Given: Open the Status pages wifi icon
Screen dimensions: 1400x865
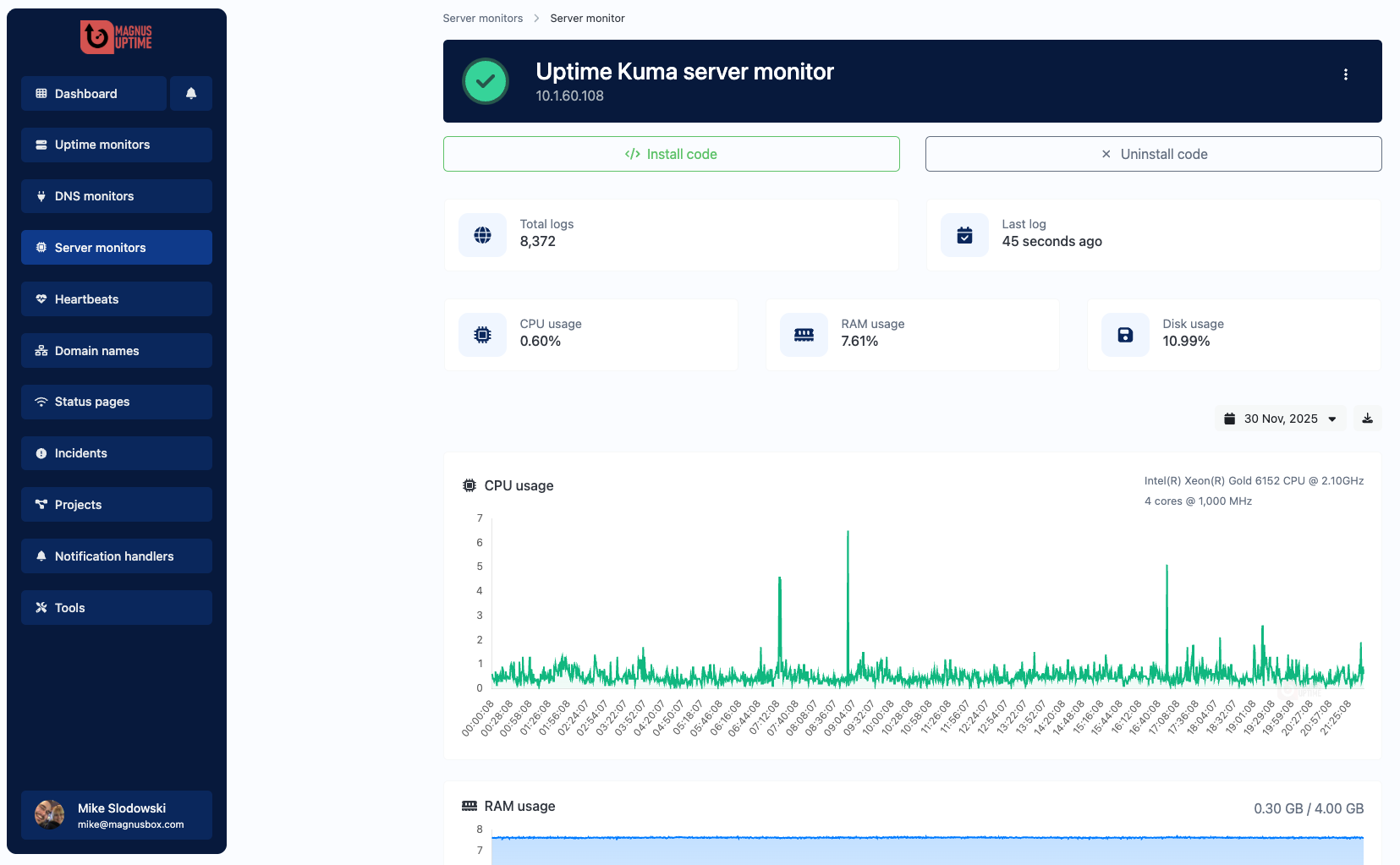Looking at the screenshot, I should tap(41, 402).
